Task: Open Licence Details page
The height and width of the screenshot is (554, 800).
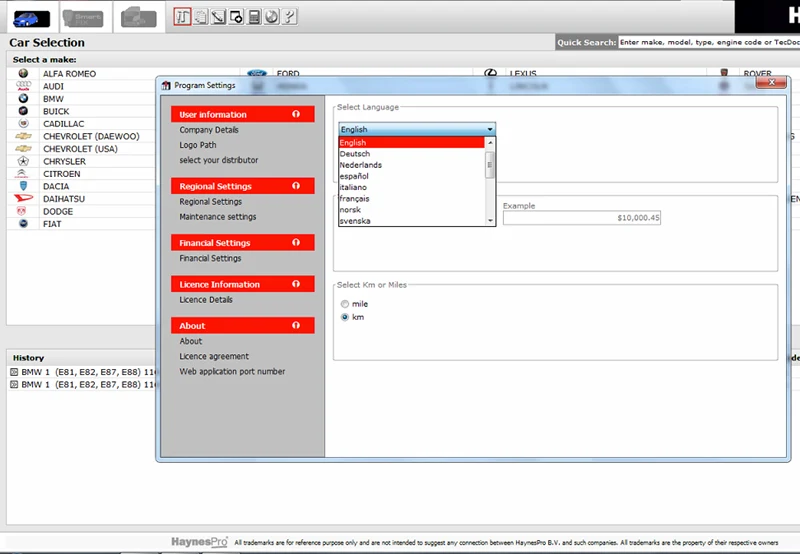Action: 206,300
